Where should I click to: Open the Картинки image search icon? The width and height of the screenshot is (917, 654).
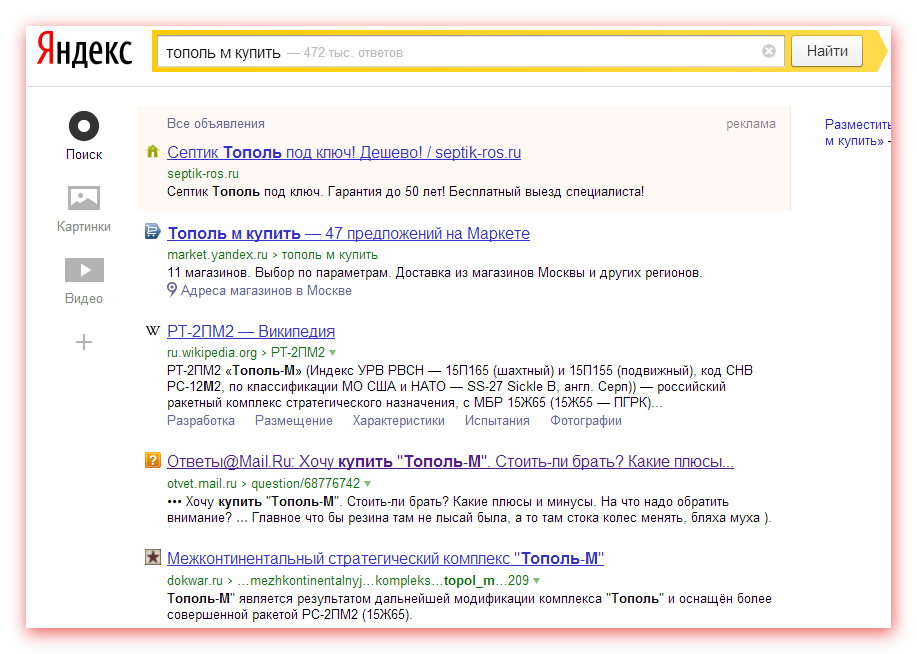[84, 198]
